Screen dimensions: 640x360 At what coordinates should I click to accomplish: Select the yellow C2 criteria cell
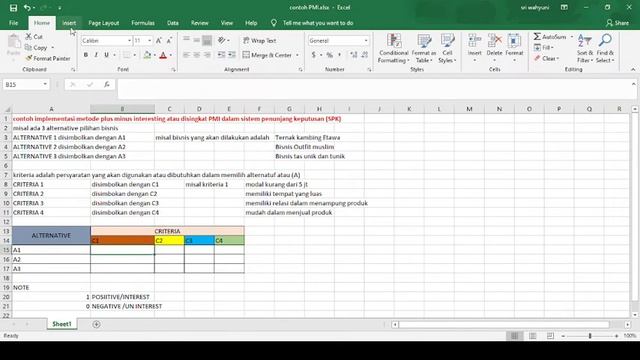point(169,240)
